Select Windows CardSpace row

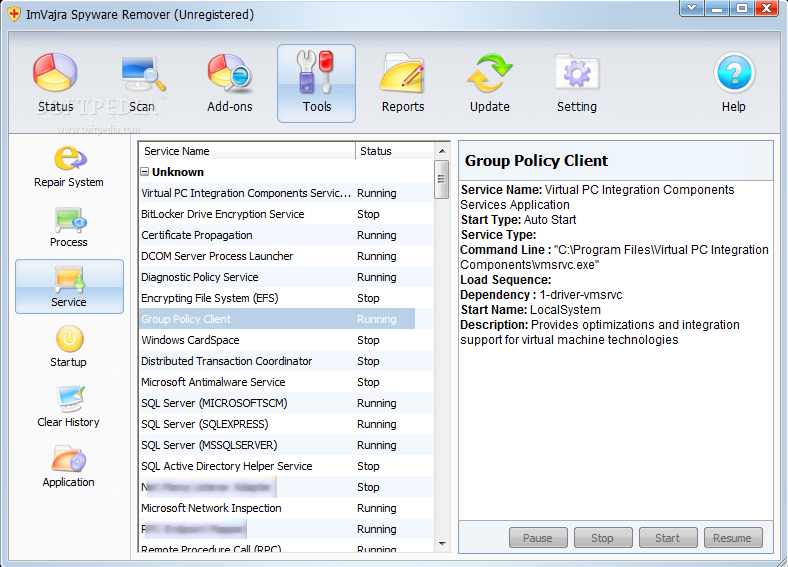[286, 340]
